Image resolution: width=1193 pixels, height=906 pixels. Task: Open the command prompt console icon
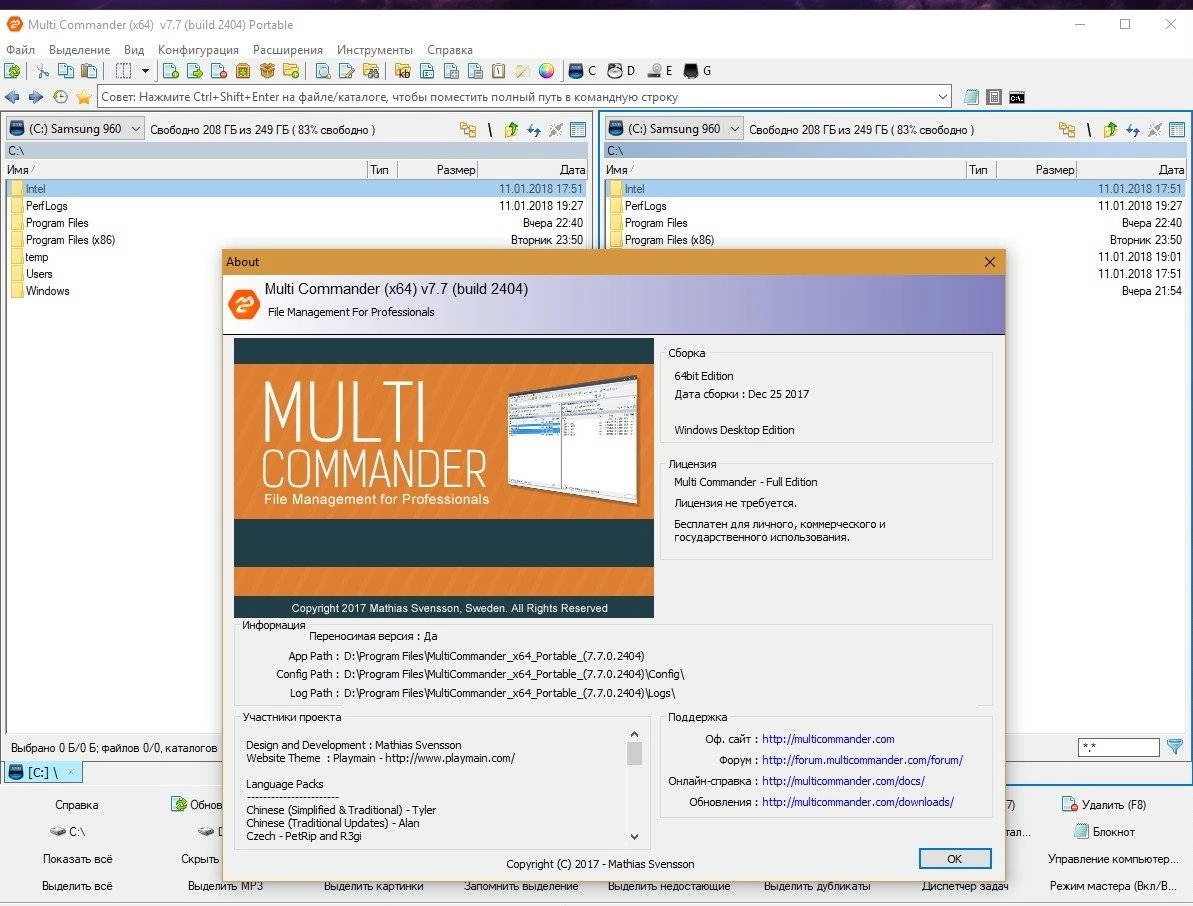1016,97
